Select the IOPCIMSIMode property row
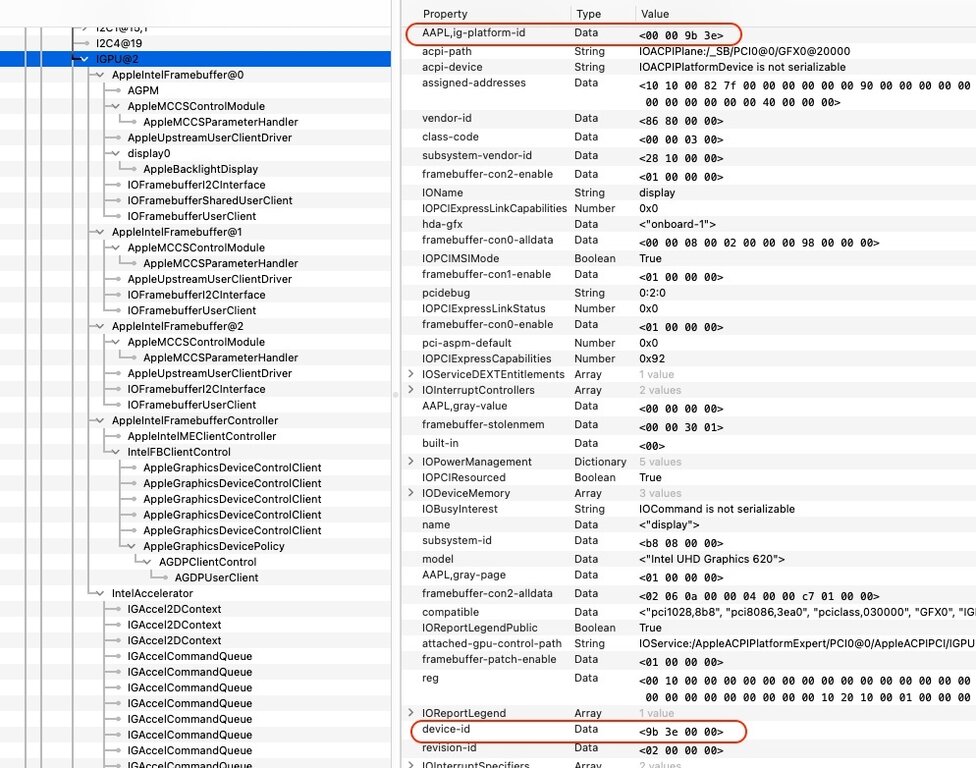This screenshot has width=976, height=768. tap(688, 258)
